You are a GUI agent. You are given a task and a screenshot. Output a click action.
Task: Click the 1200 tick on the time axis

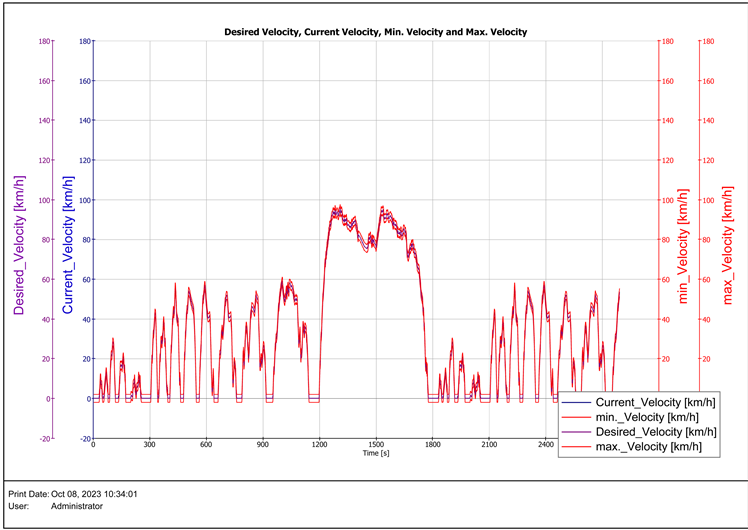point(320,445)
